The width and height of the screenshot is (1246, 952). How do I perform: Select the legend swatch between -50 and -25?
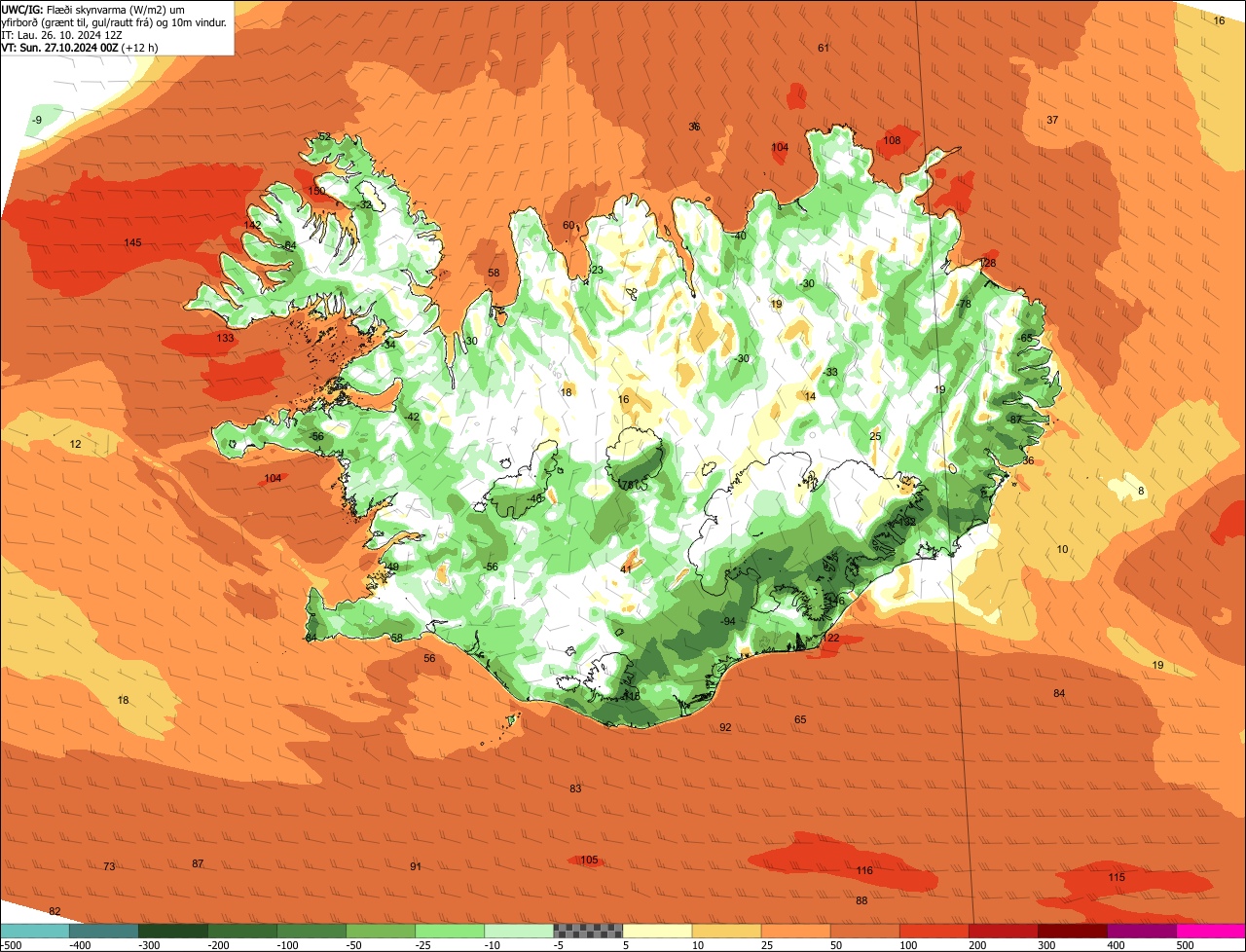(x=381, y=931)
